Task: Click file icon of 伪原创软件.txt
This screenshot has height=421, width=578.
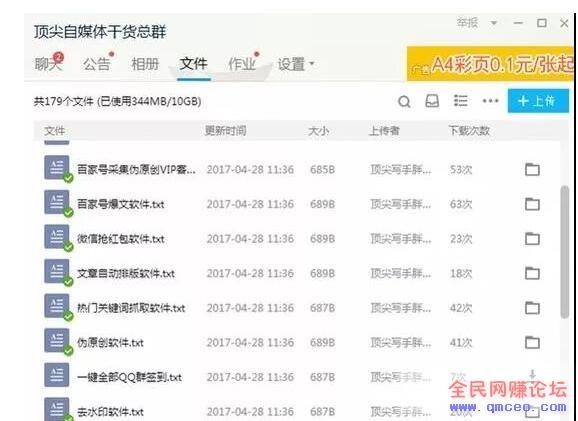Action: click(57, 341)
